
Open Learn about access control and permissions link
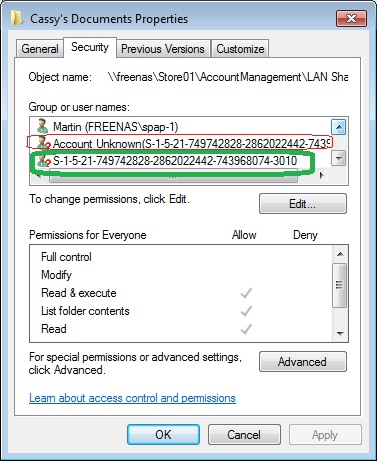point(132,398)
